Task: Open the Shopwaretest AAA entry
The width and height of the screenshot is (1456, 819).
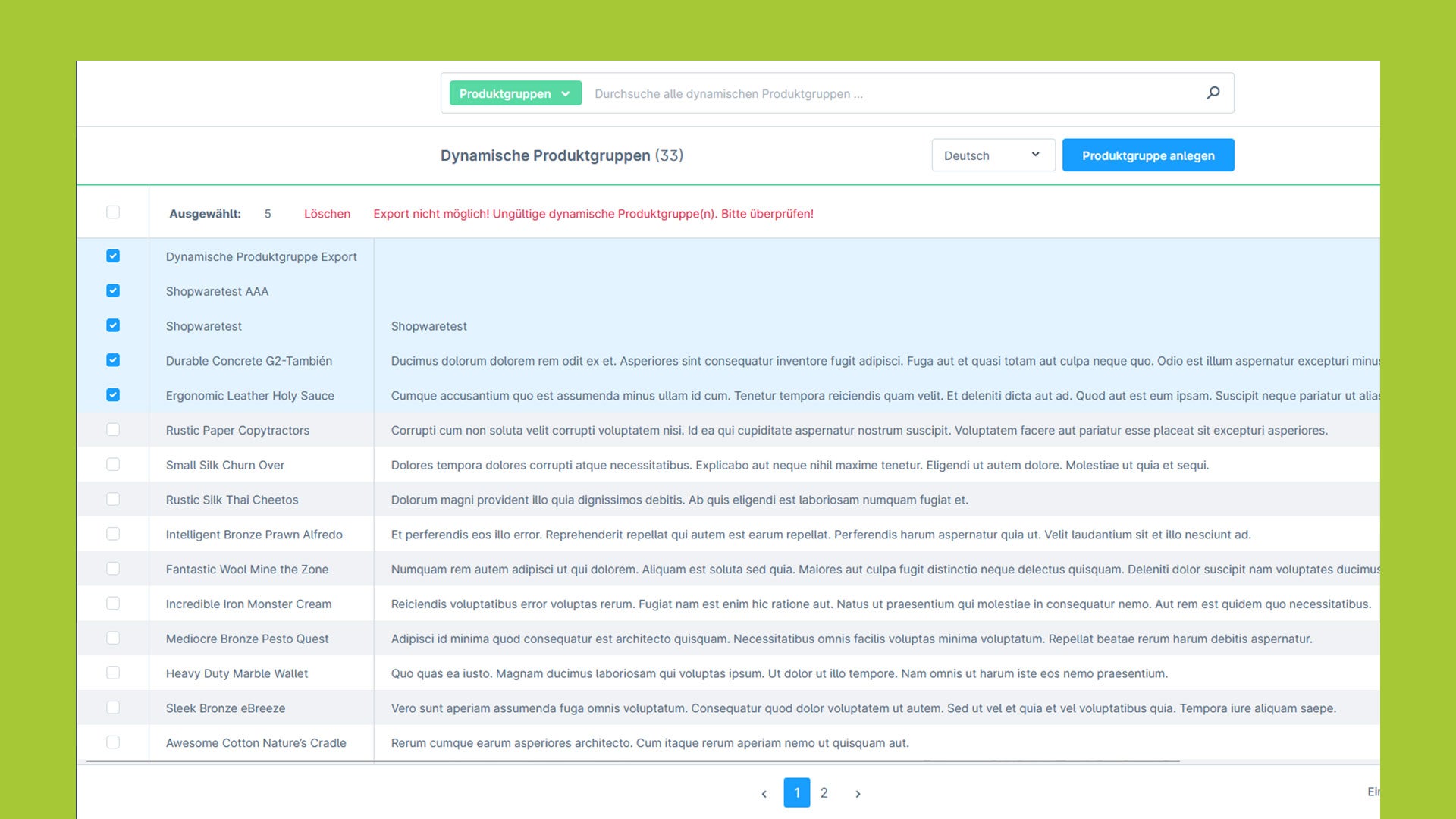Action: 217,292
